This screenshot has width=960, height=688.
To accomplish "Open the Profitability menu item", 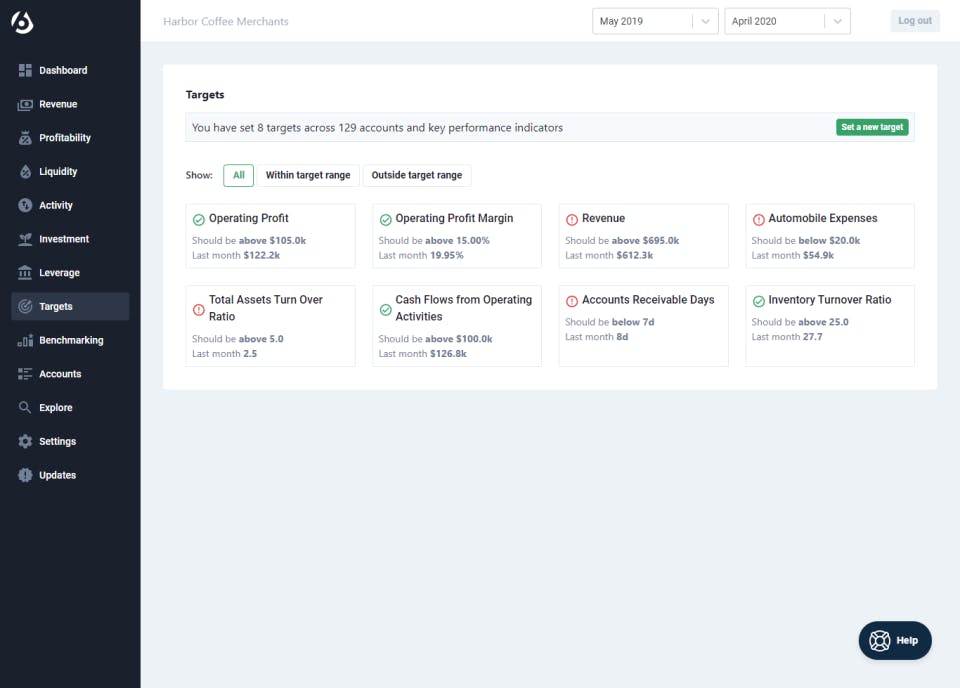I will tap(65, 138).
